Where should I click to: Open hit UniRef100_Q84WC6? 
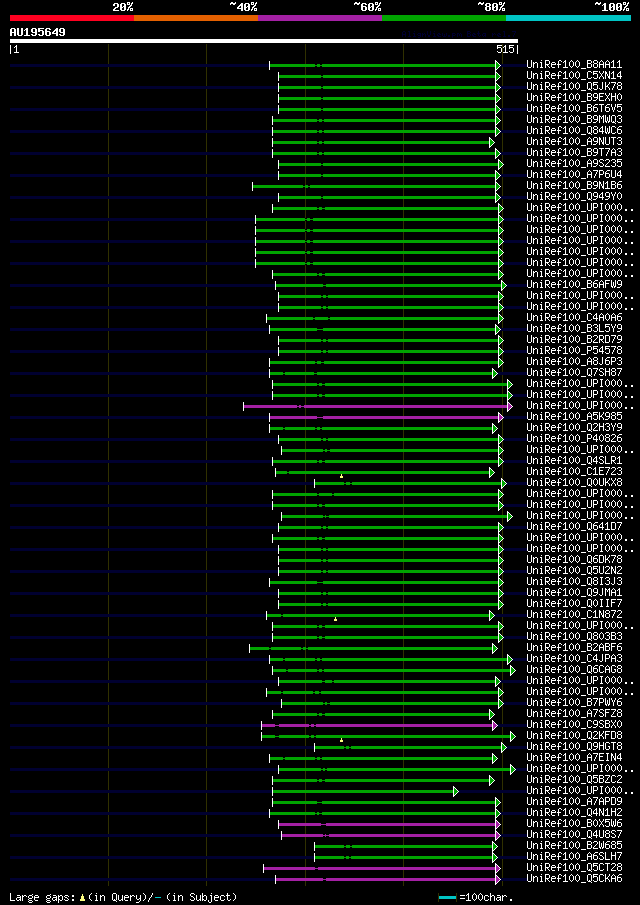coord(574,131)
